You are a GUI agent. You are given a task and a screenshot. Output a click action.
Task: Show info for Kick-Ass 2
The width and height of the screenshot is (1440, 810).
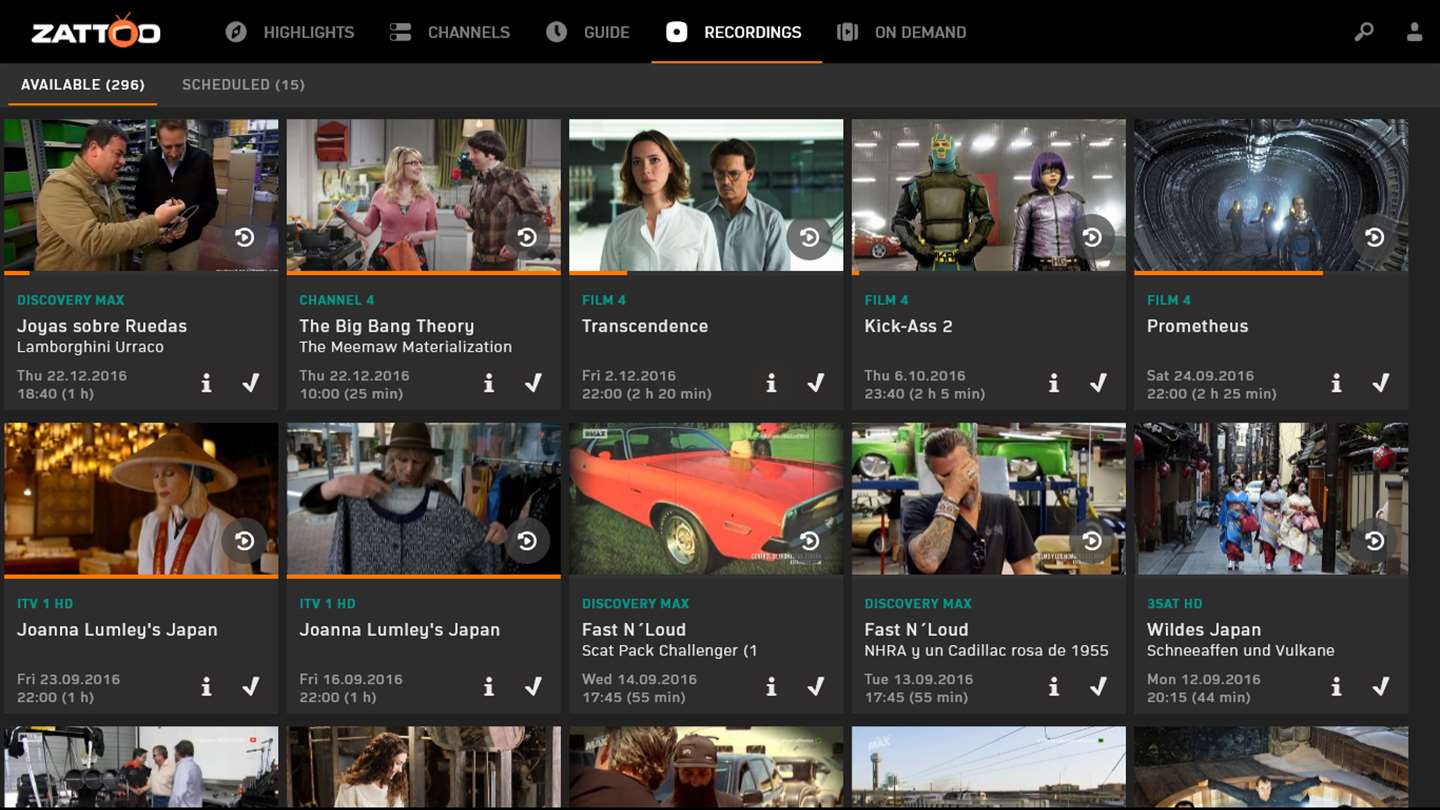(1054, 383)
